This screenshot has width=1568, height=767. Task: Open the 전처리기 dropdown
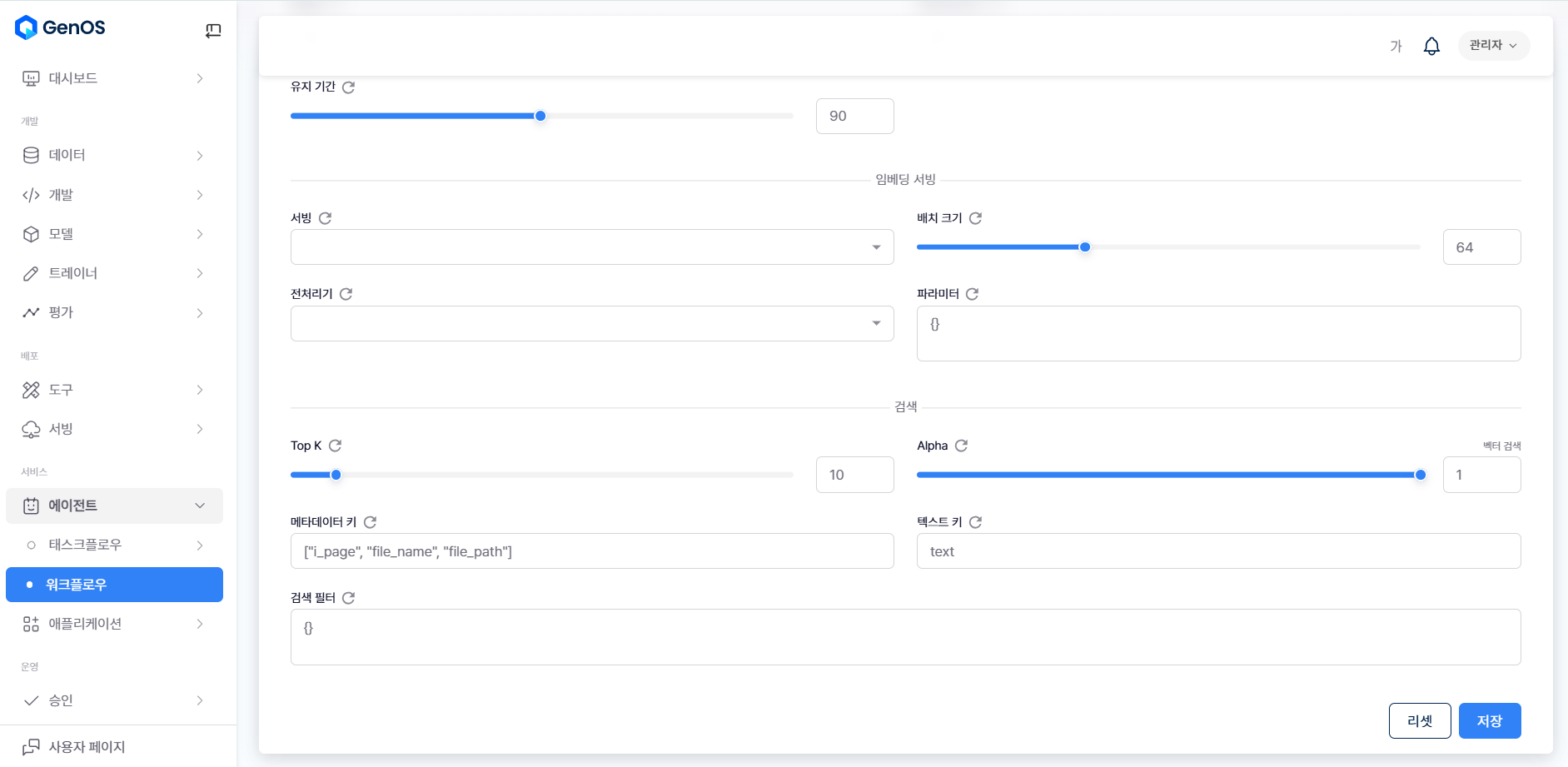591,324
